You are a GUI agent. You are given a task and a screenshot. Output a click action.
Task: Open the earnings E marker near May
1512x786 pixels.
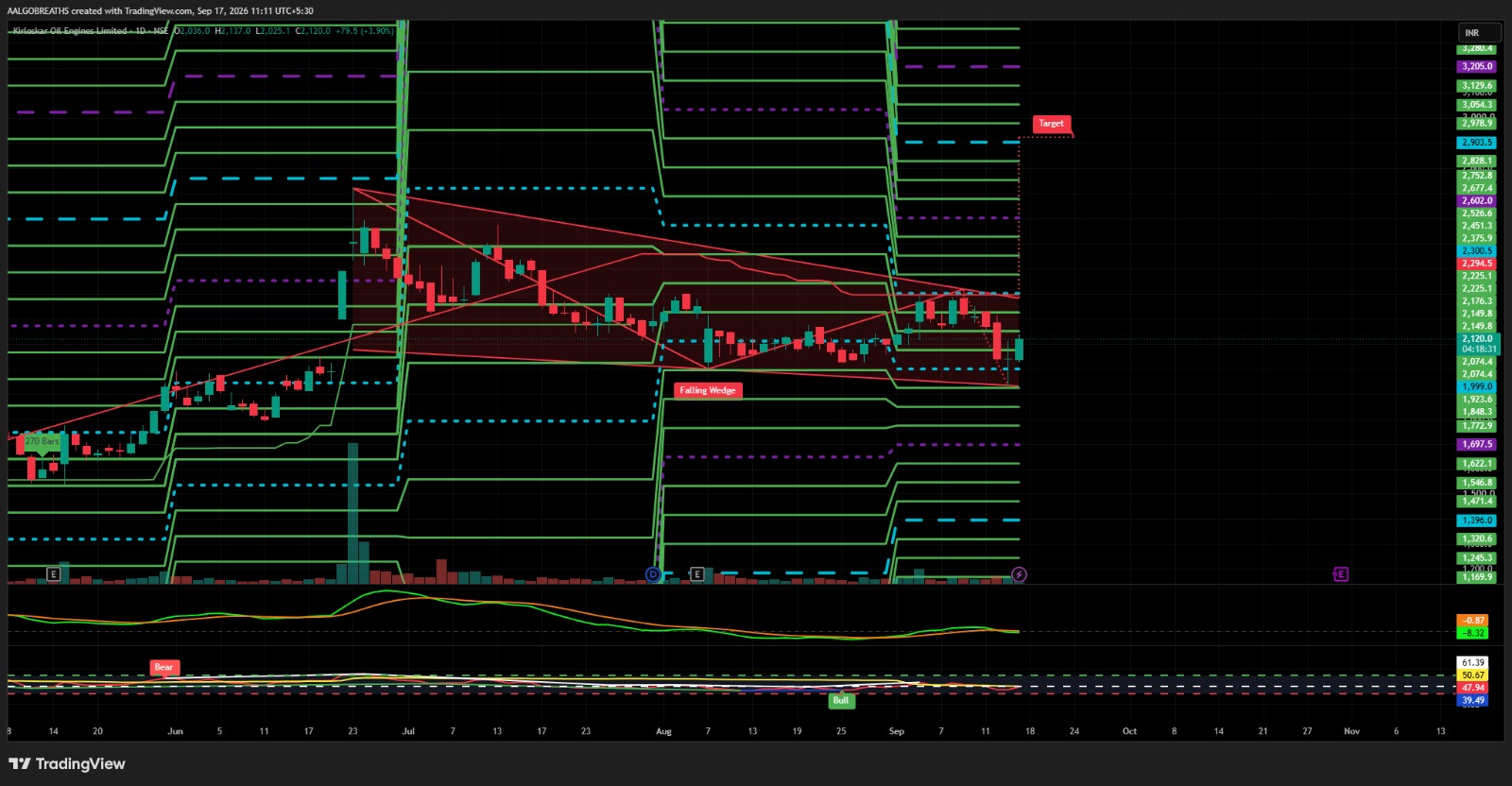pyautogui.click(x=54, y=573)
